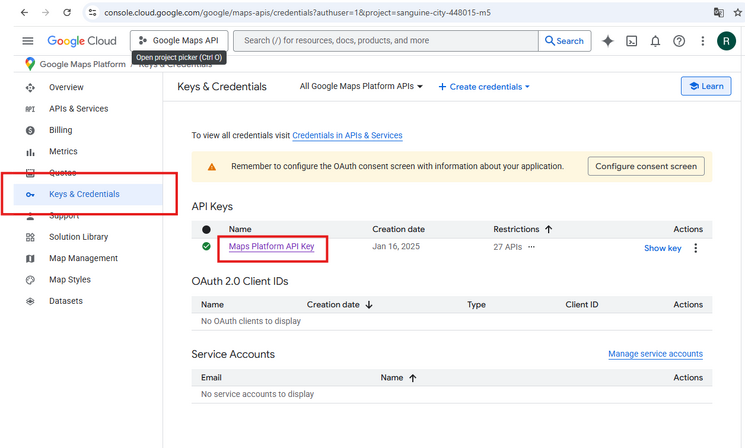This screenshot has width=745, height=448.
Task: Sort OAuth clients by Creation date arrow
Action: pyautogui.click(x=369, y=305)
